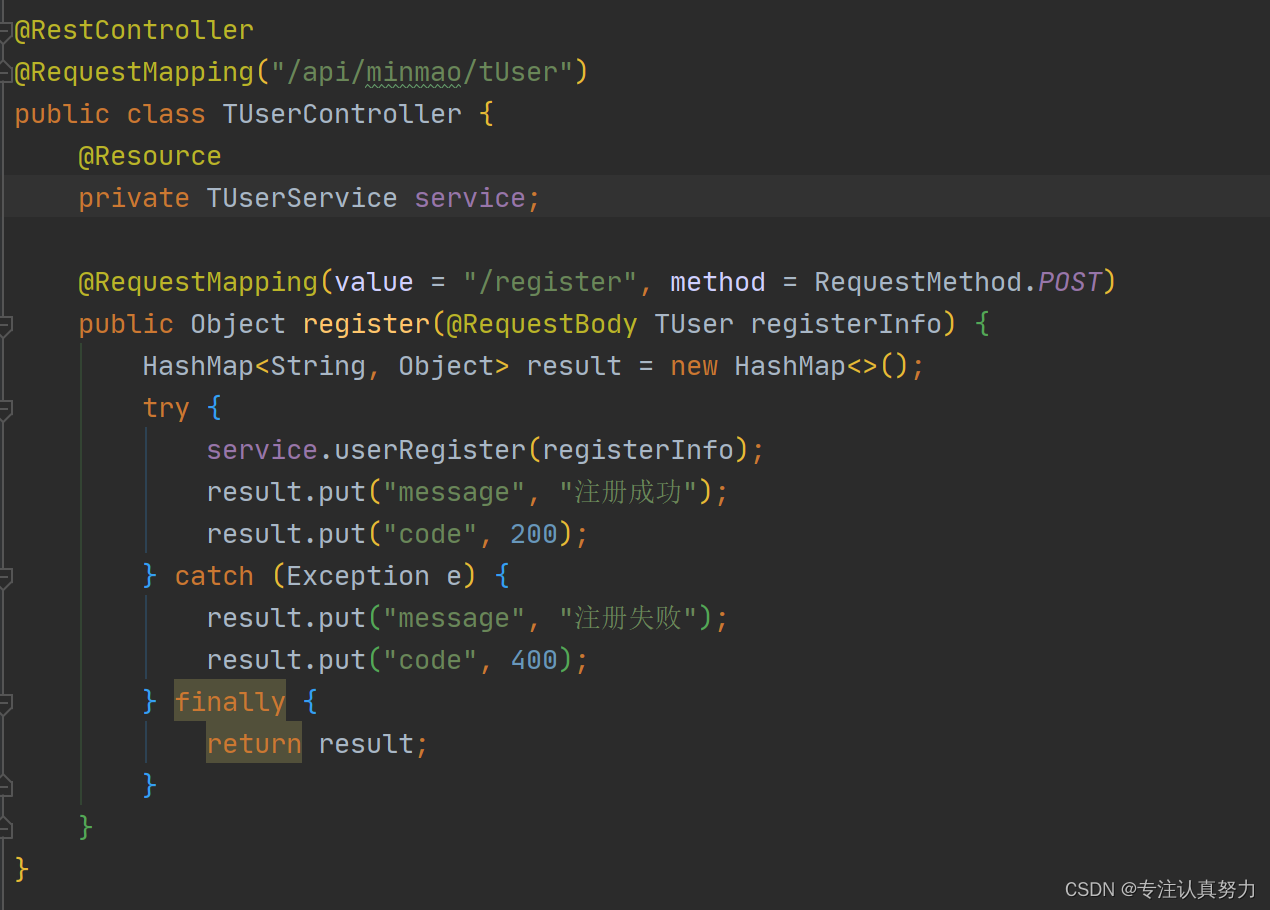Click the service field name in the private declaration

point(470,199)
